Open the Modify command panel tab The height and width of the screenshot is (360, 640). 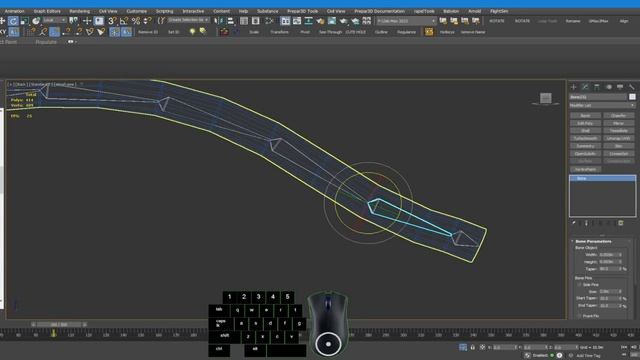585,87
